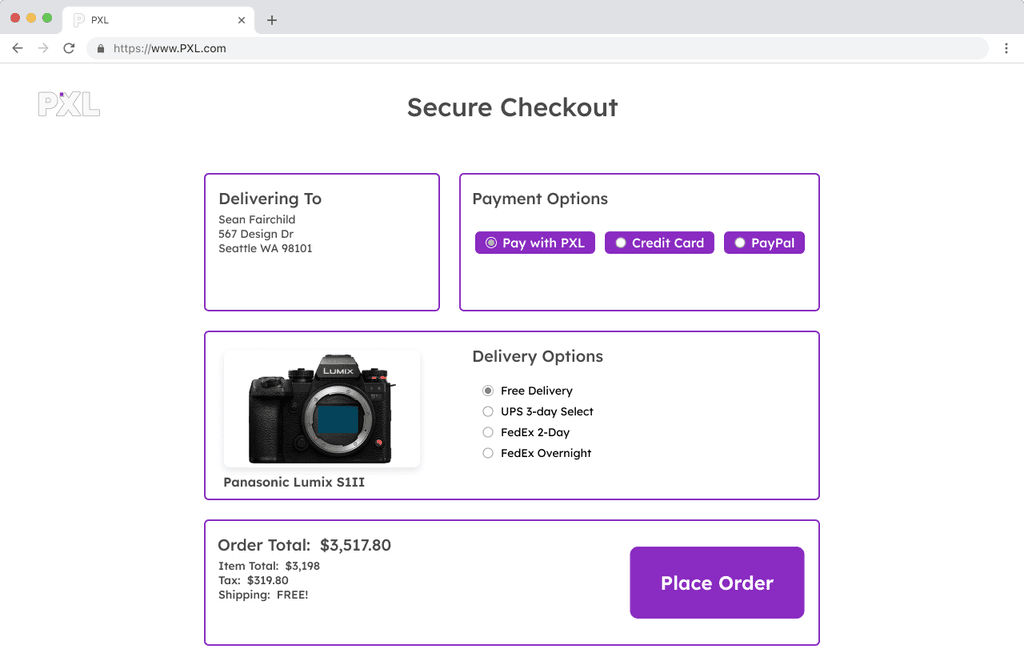Choose PayPal payment option
The width and height of the screenshot is (1024, 666).
(x=764, y=243)
